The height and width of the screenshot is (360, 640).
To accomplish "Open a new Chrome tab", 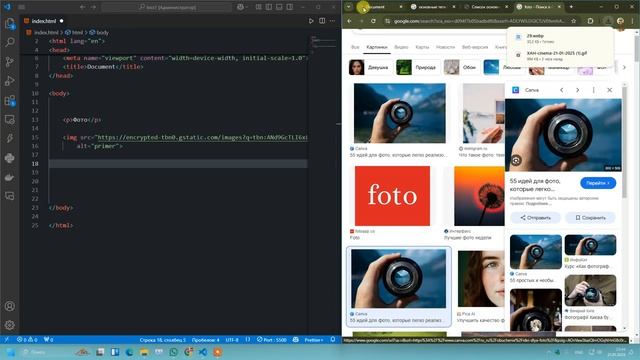I will coord(571,7).
